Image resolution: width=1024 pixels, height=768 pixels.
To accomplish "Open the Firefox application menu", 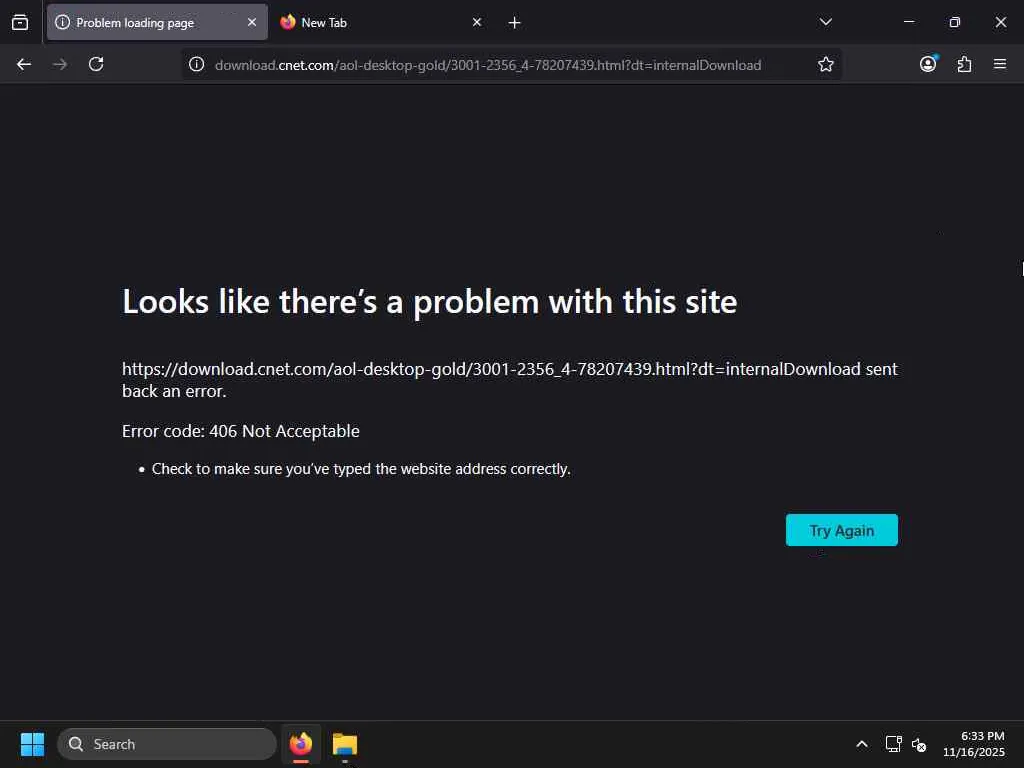I will point(1000,64).
